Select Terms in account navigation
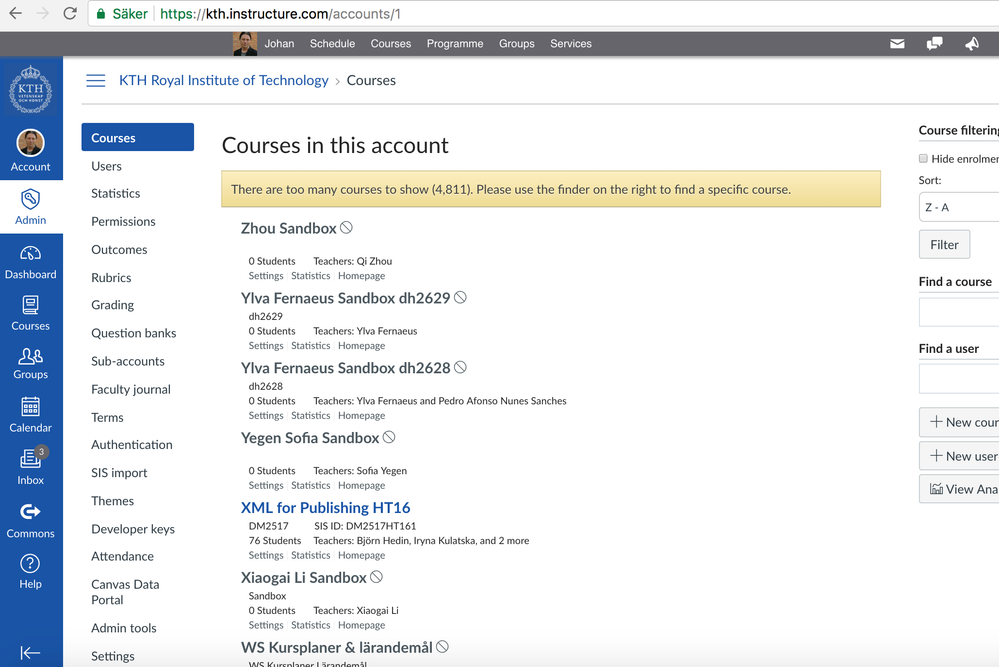The image size is (999, 667). pos(107,417)
